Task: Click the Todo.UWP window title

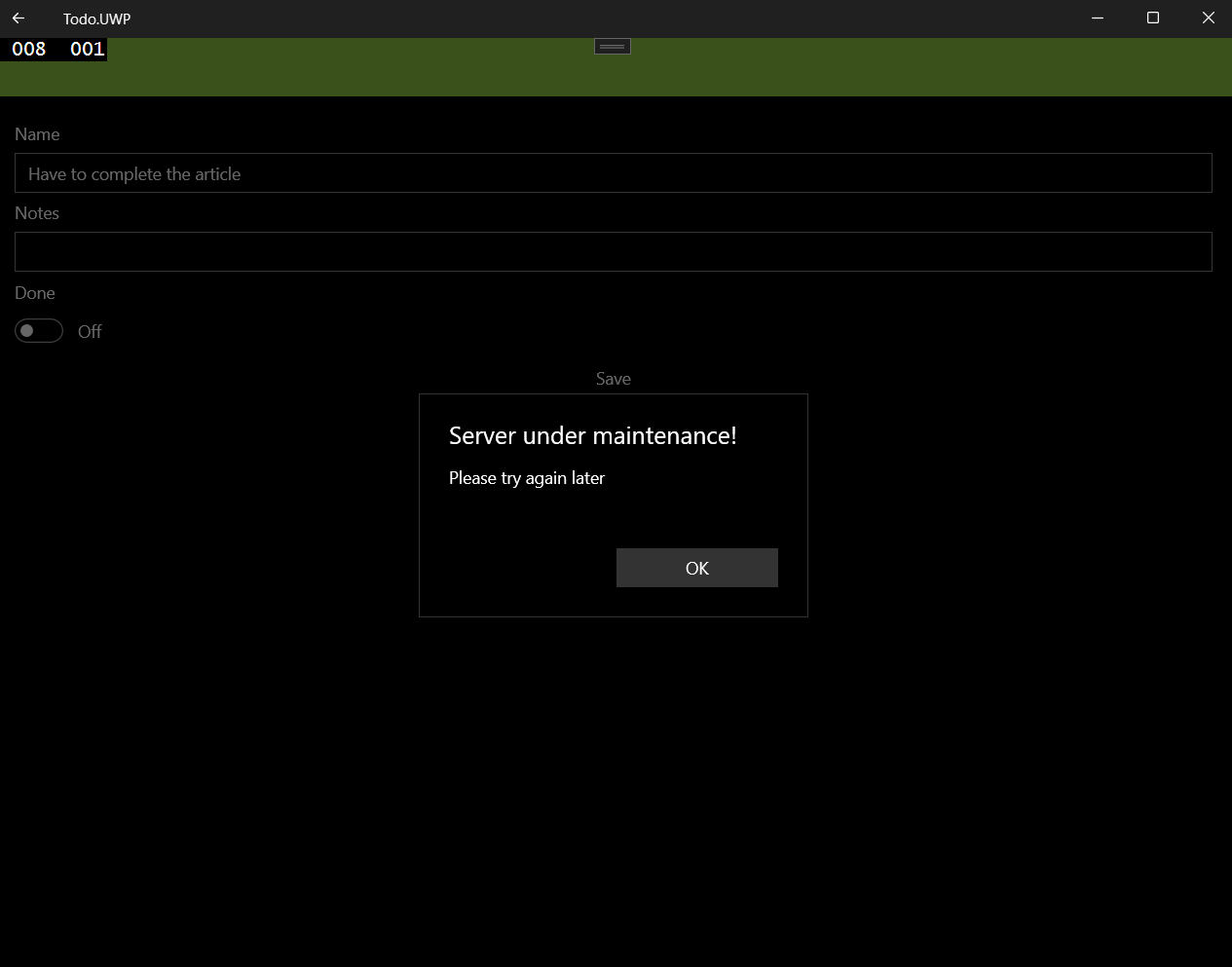Action: pyautogui.click(x=97, y=19)
